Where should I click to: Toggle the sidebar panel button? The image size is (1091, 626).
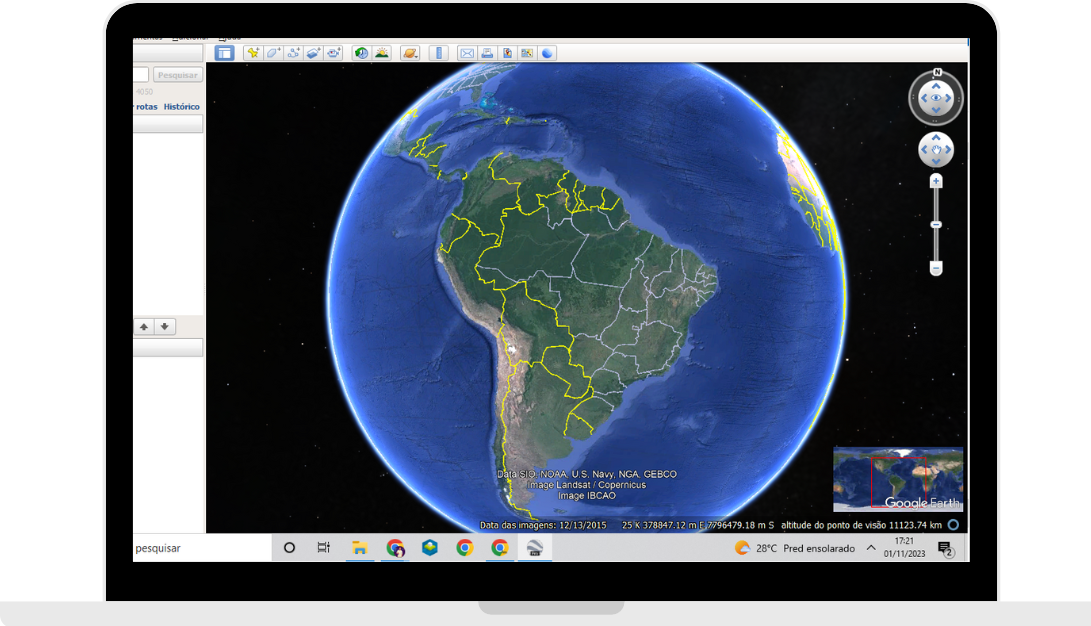224,53
